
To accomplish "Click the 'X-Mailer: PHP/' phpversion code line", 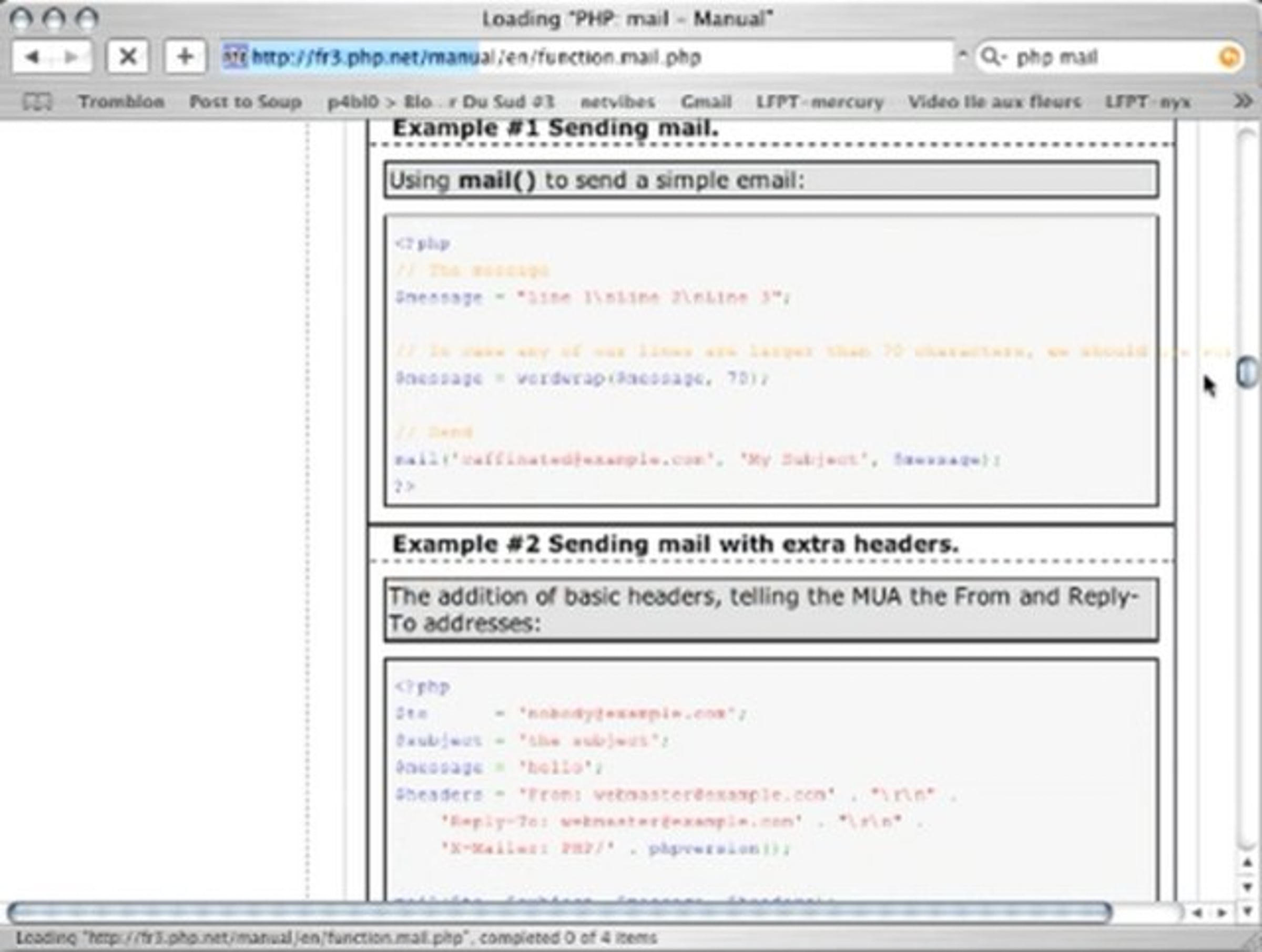I will (x=616, y=848).
